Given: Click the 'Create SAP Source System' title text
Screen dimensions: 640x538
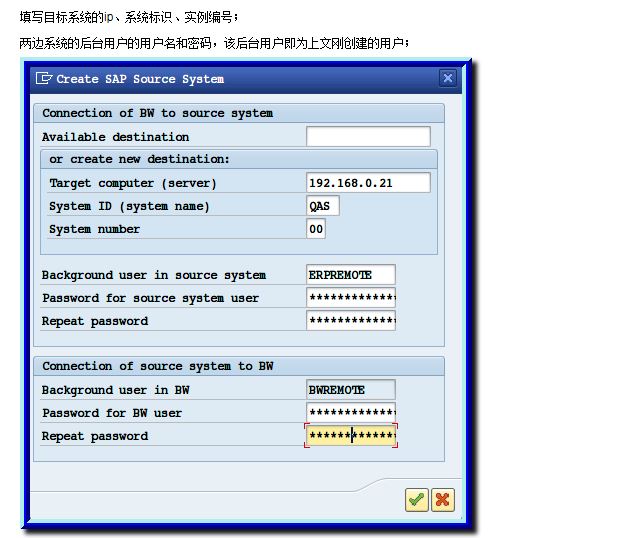Looking at the screenshot, I should point(140,79).
